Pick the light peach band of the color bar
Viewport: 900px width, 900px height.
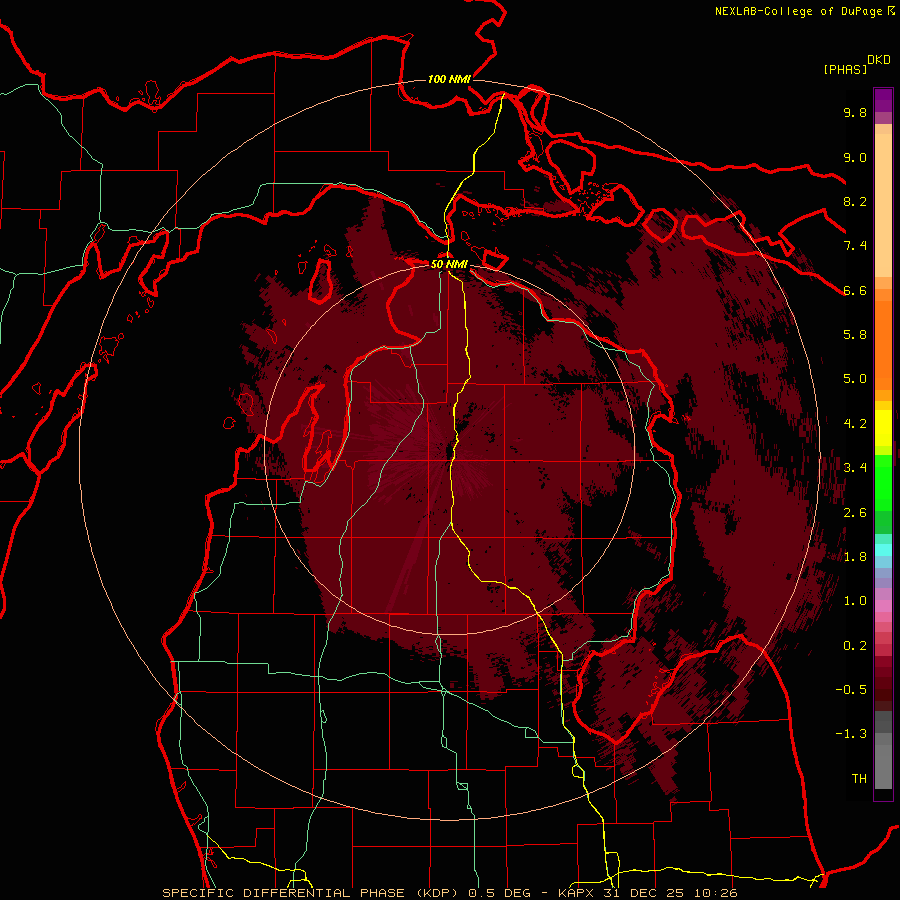[883, 207]
